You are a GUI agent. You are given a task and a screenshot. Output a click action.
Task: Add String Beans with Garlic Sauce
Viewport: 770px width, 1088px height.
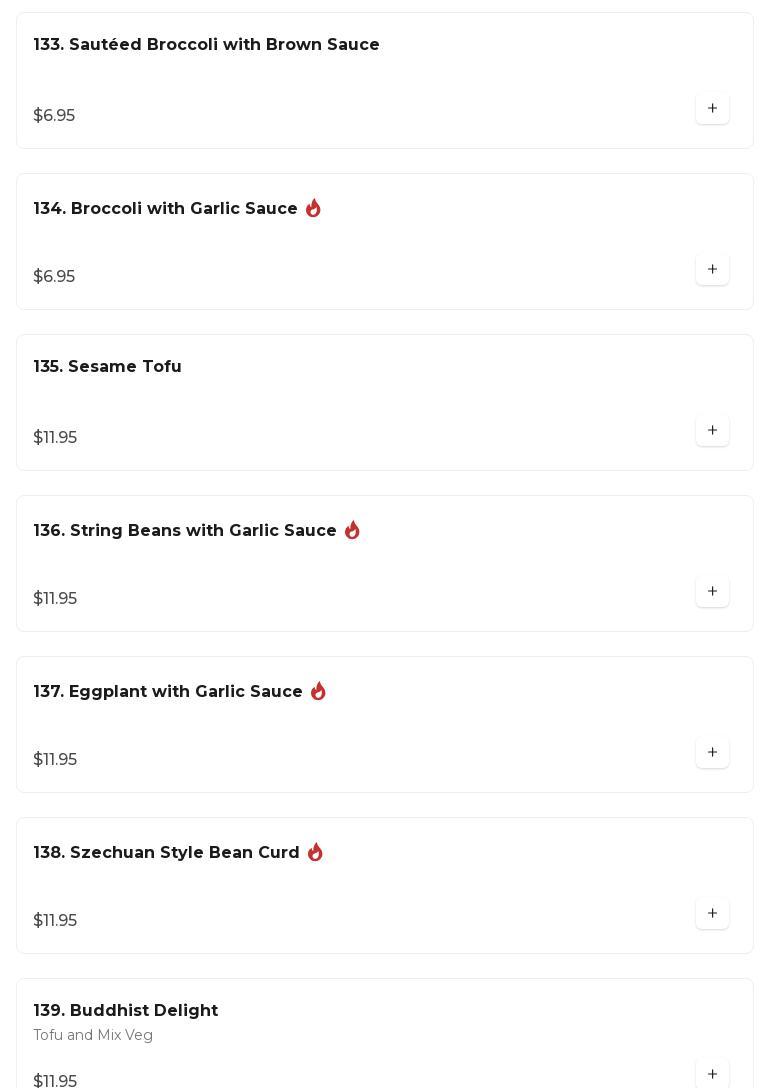pos(712,591)
